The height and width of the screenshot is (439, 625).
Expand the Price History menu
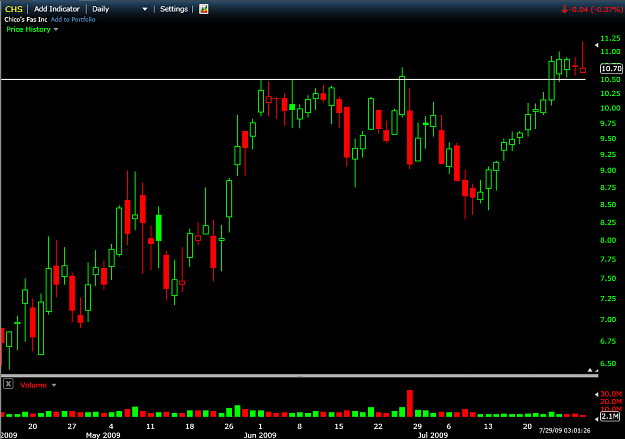point(32,29)
